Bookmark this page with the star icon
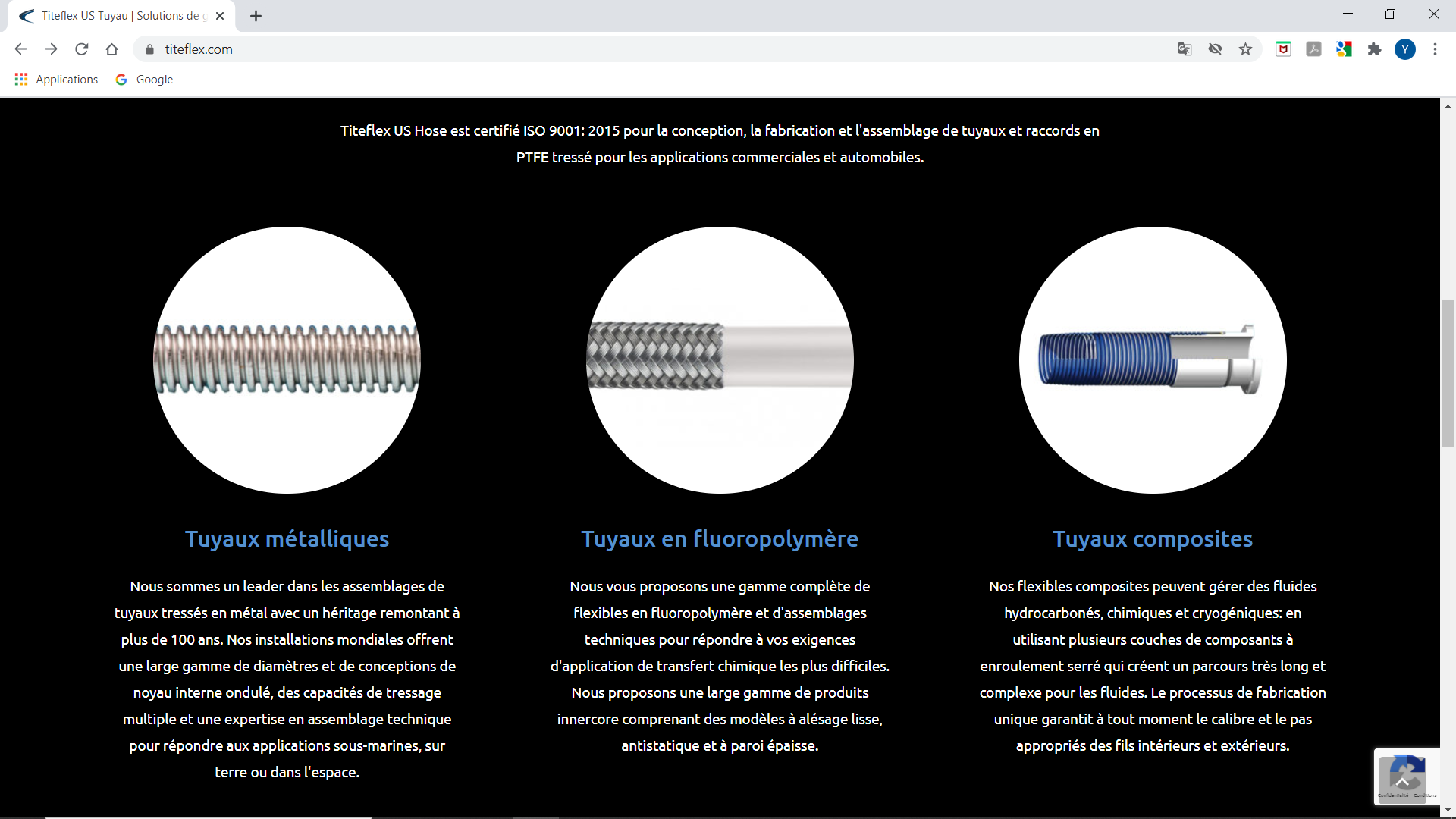Screen dimensions: 1456x819 point(1245,49)
